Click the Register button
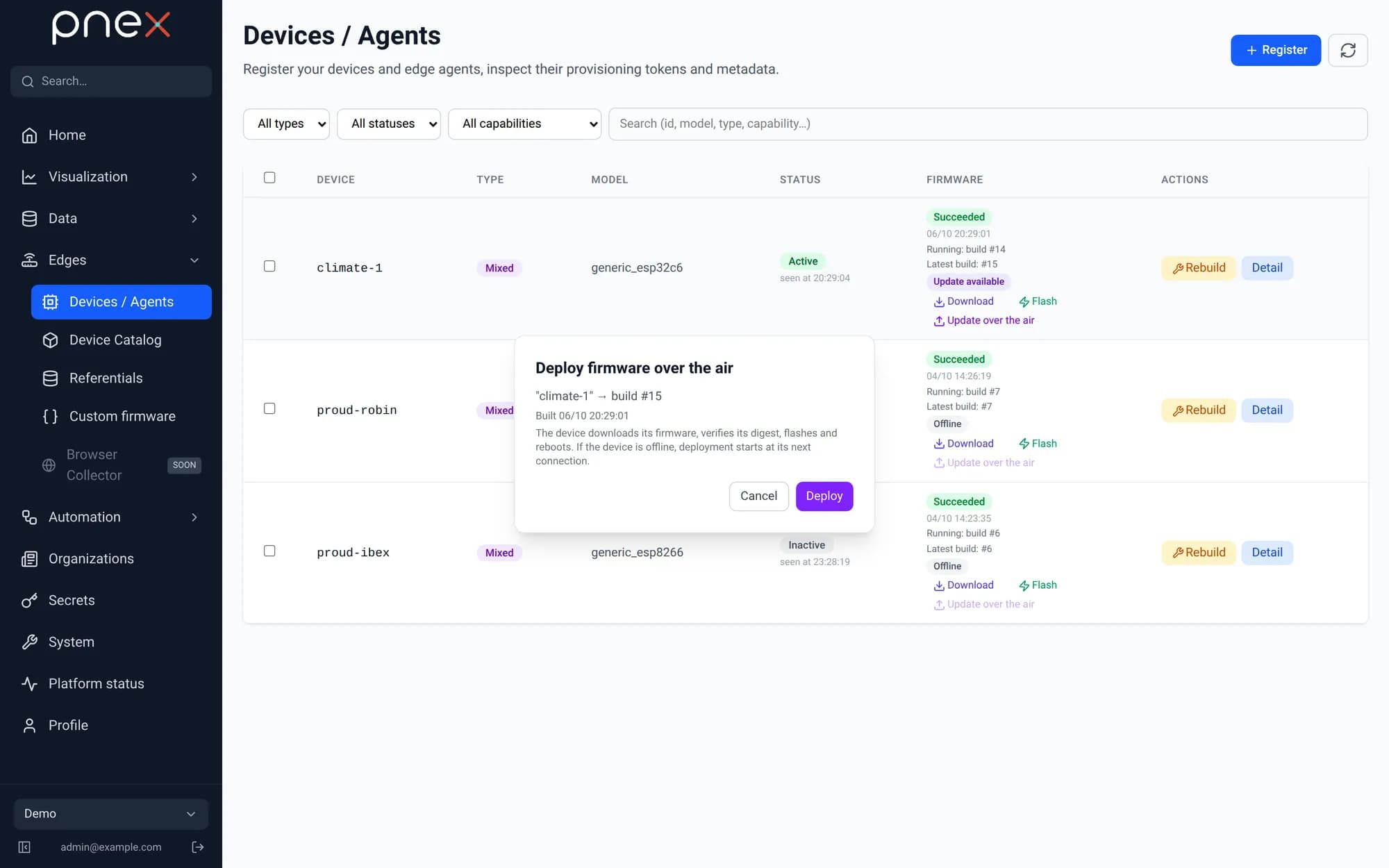The width and height of the screenshot is (1389, 868). tap(1276, 50)
